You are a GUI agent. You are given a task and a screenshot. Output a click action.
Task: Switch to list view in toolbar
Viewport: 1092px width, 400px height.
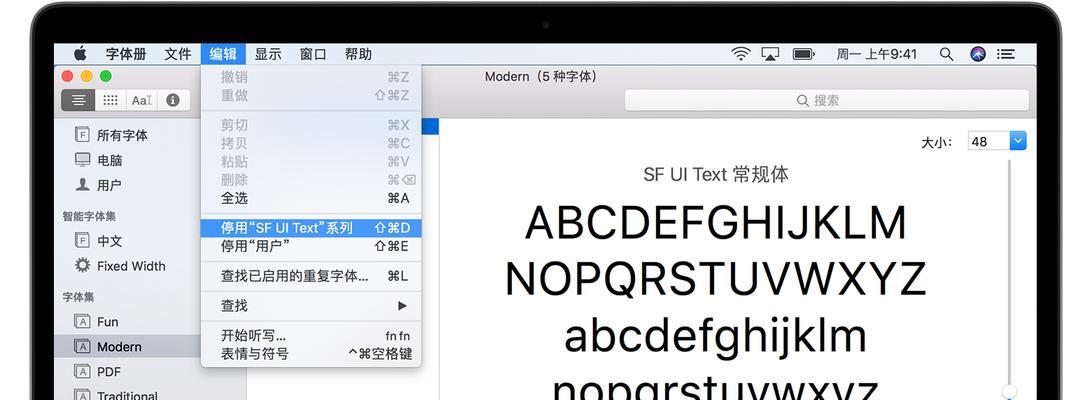(x=78, y=100)
